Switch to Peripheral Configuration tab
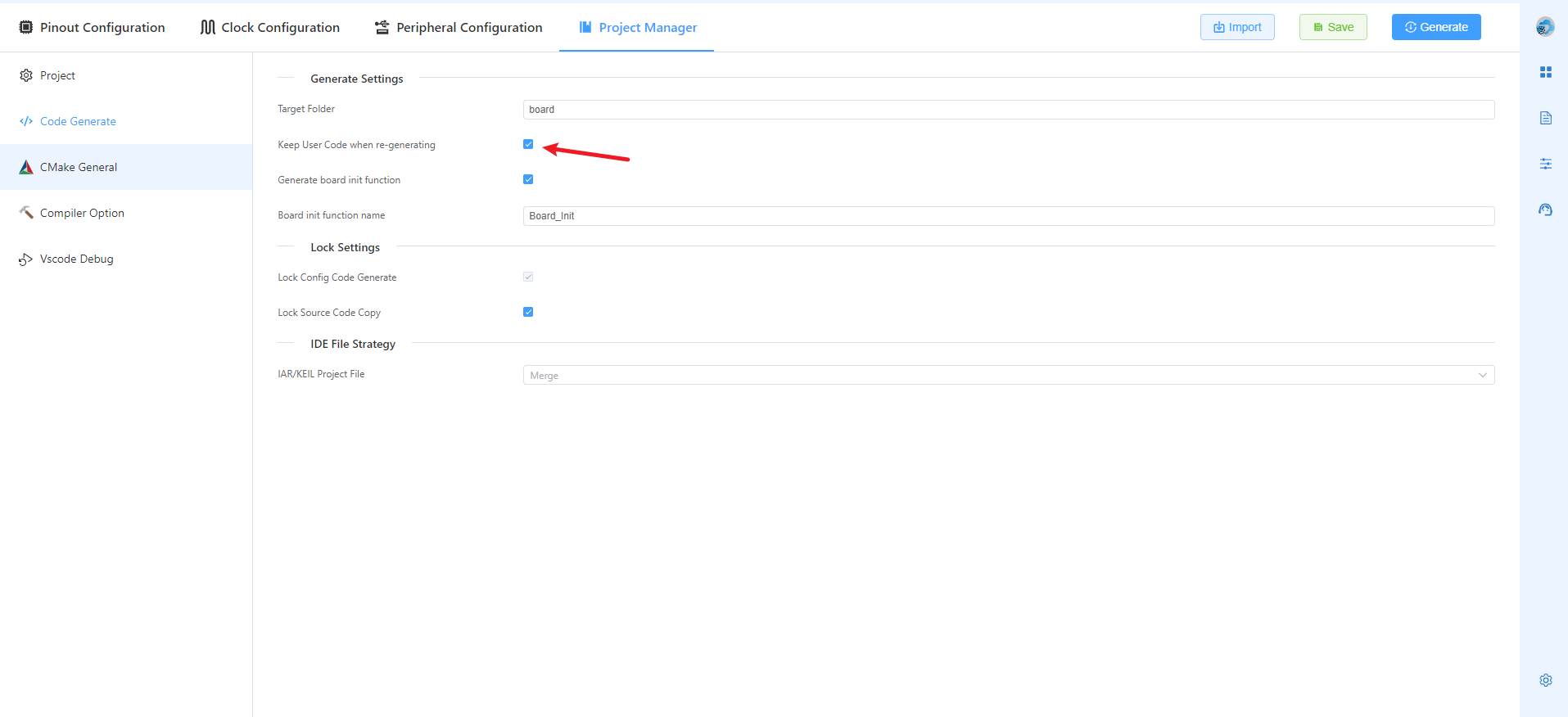 point(459,27)
